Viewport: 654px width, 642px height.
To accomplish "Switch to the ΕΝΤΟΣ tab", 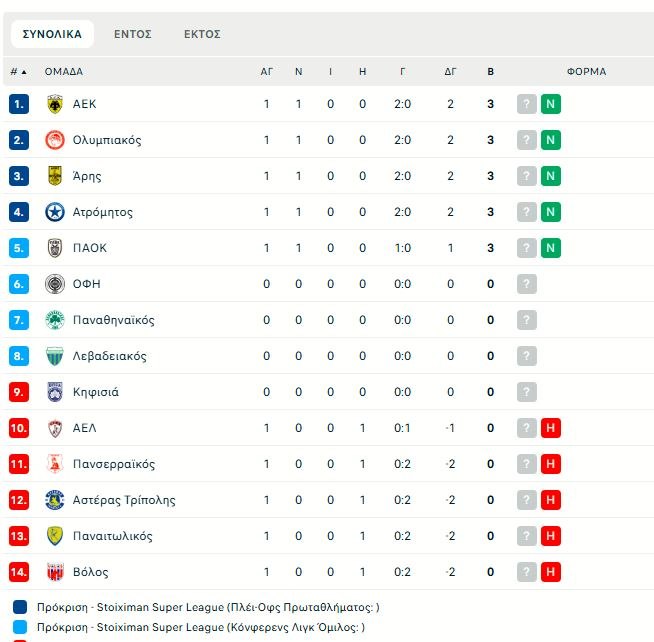I will tap(132, 34).
